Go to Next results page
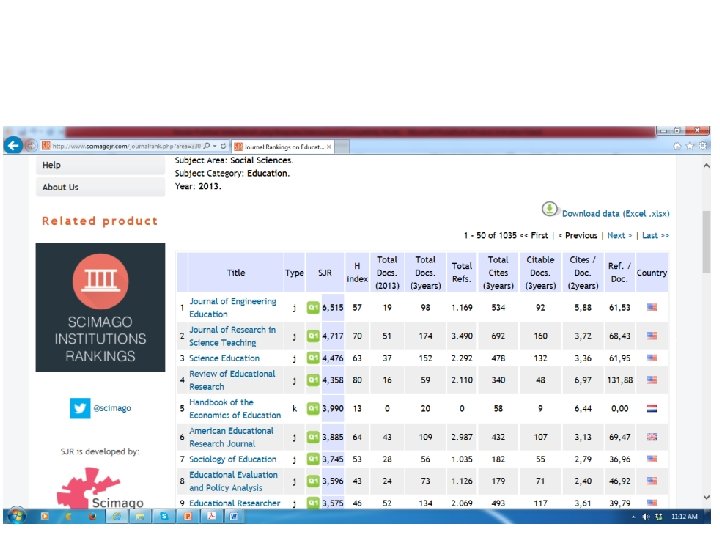The width and height of the screenshot is (720, 540). click(x=619, y=236)
